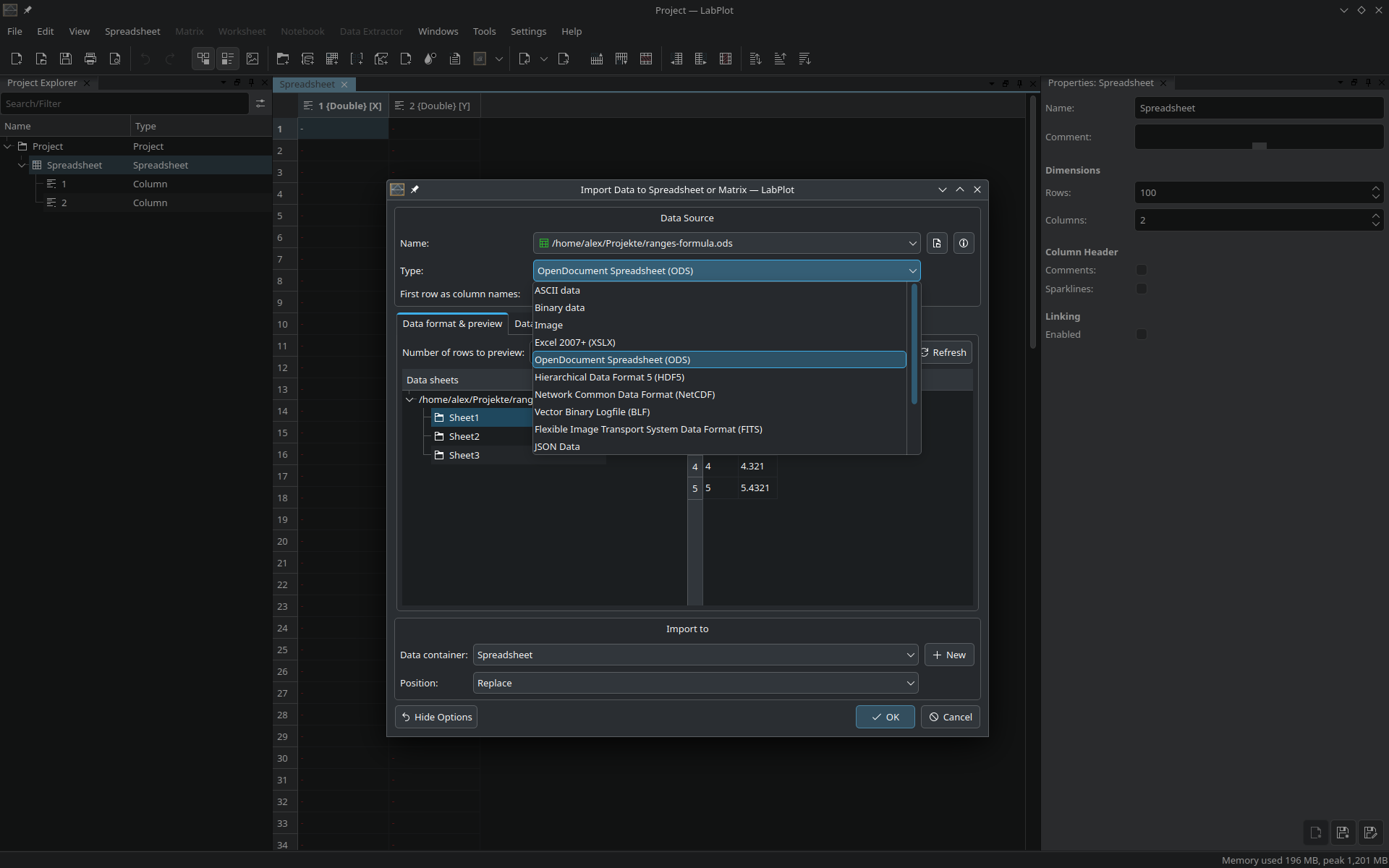1389x868 pixels.
Task: Click the Hide Options button
Action: click(436, 717)
